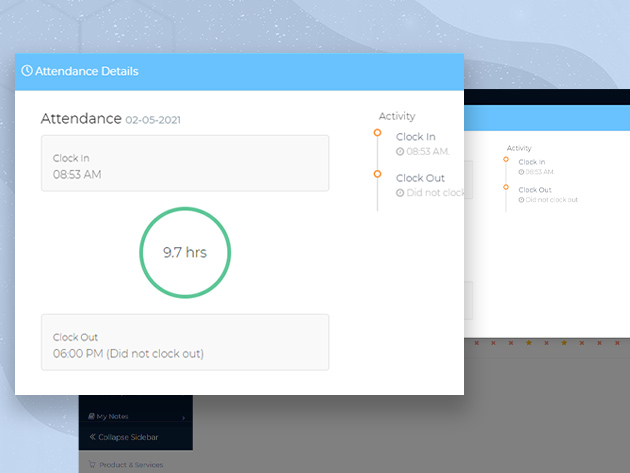Click the Activity heading in front modal
630x473 pixels.
(397, 116)
